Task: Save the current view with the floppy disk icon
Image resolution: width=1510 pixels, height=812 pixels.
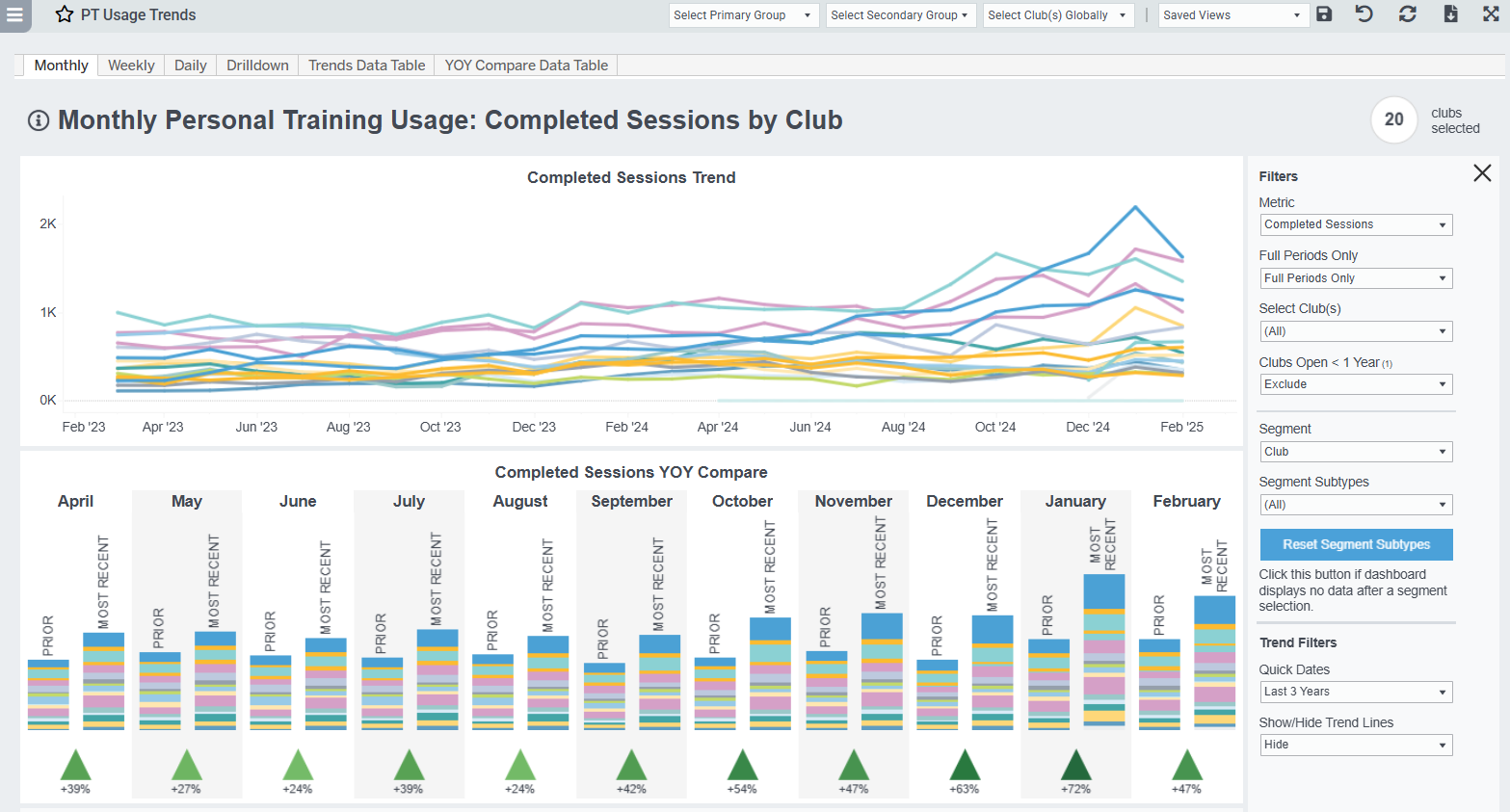Action: [1323, 14]
